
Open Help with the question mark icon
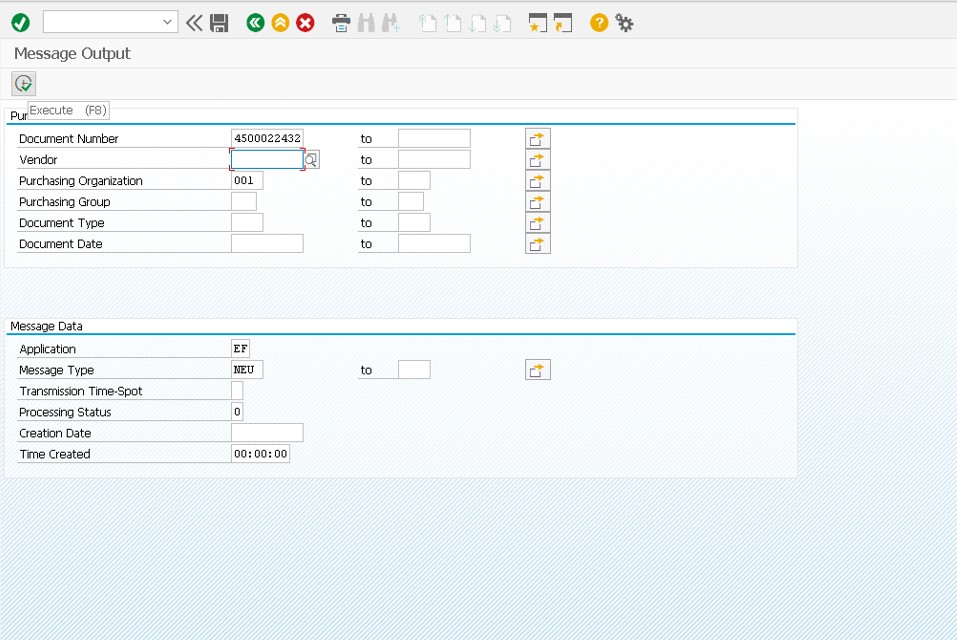(x=599, y=23)
